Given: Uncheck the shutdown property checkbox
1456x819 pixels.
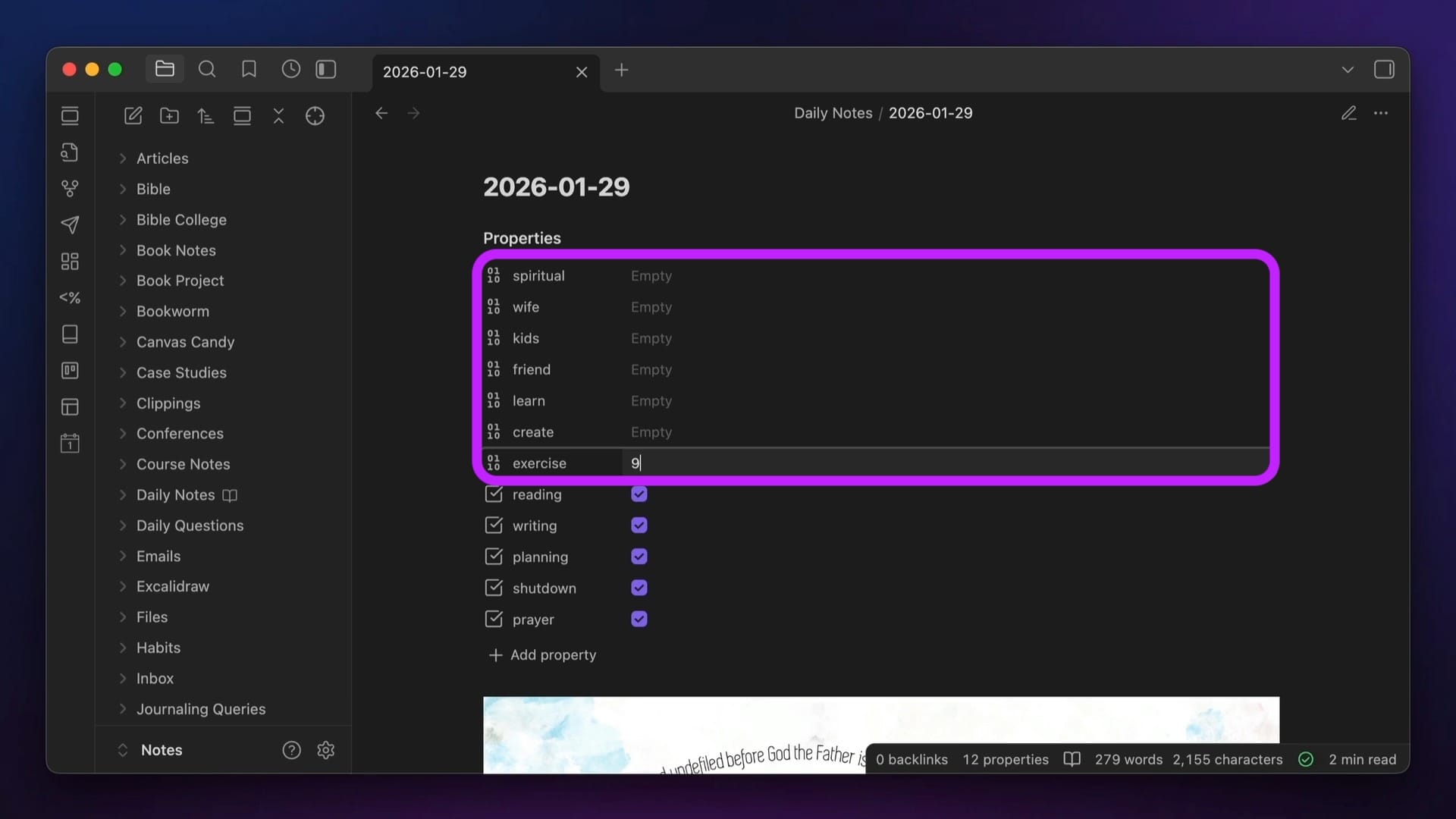Looking at the screenshot, I should (x=639, y=588).
